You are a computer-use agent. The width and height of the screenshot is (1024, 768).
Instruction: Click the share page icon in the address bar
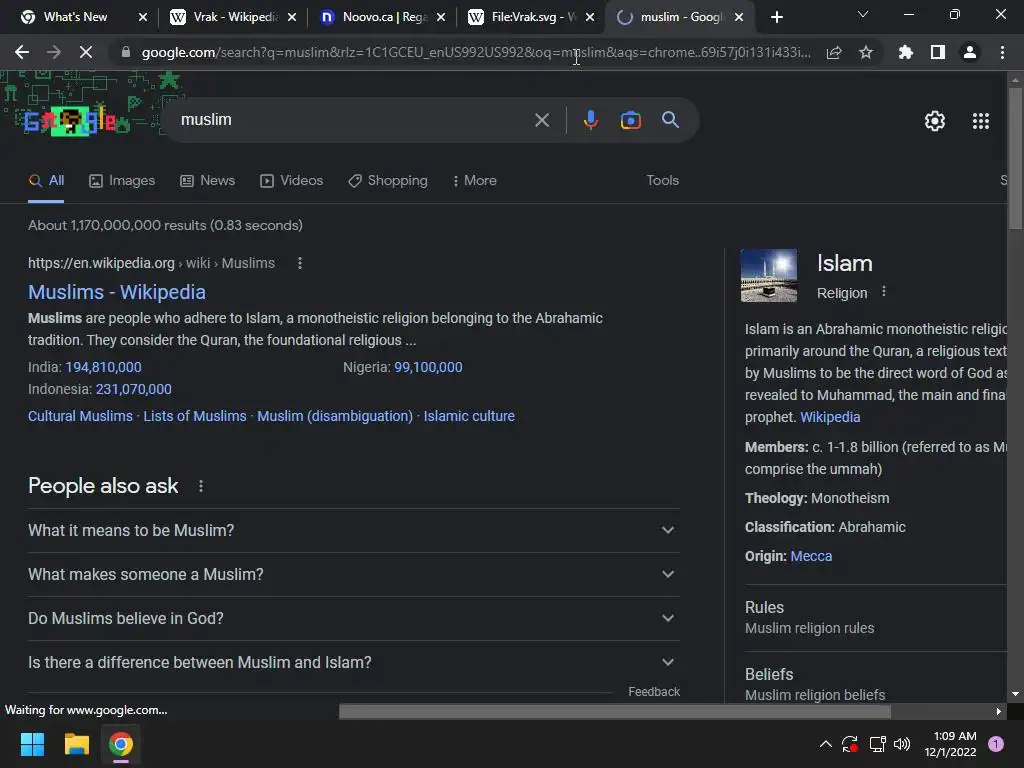833,53
